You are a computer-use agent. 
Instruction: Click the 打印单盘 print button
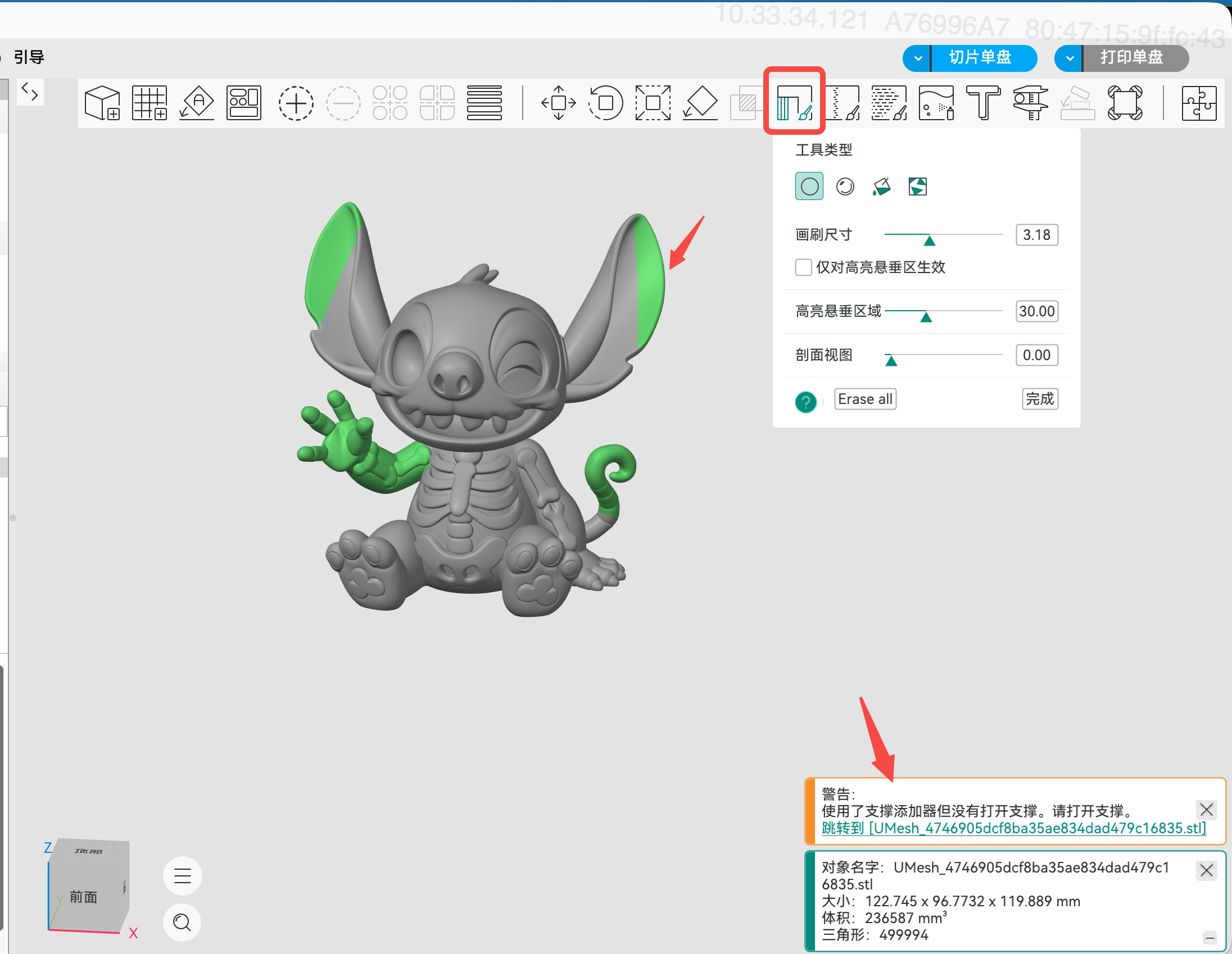pyautogui.click(x=1135, y=57)
